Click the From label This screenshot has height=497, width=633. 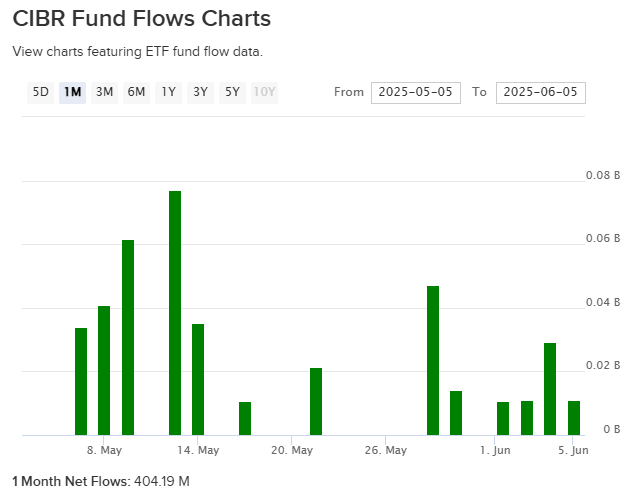coord(349,92)
